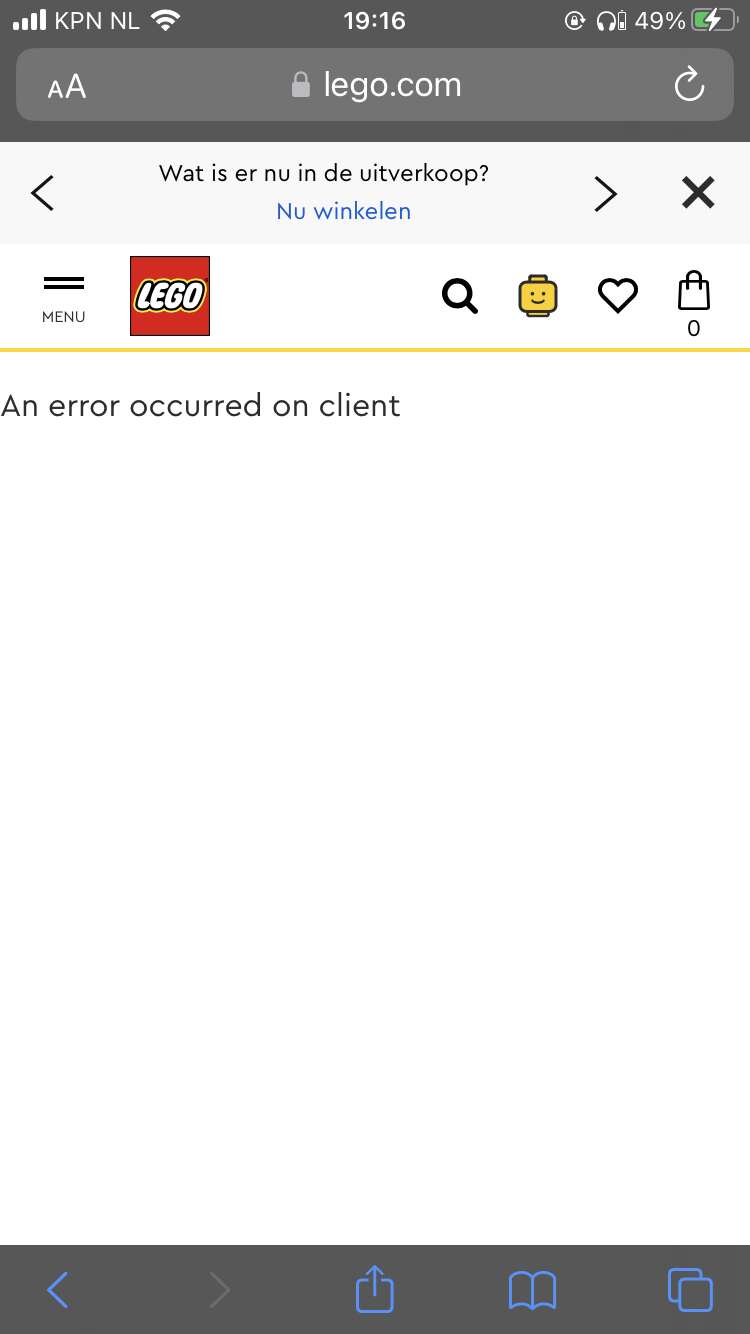The image size is (750, 1334).
Task: Click the red LEGO logo
Action: pos(170,296)
